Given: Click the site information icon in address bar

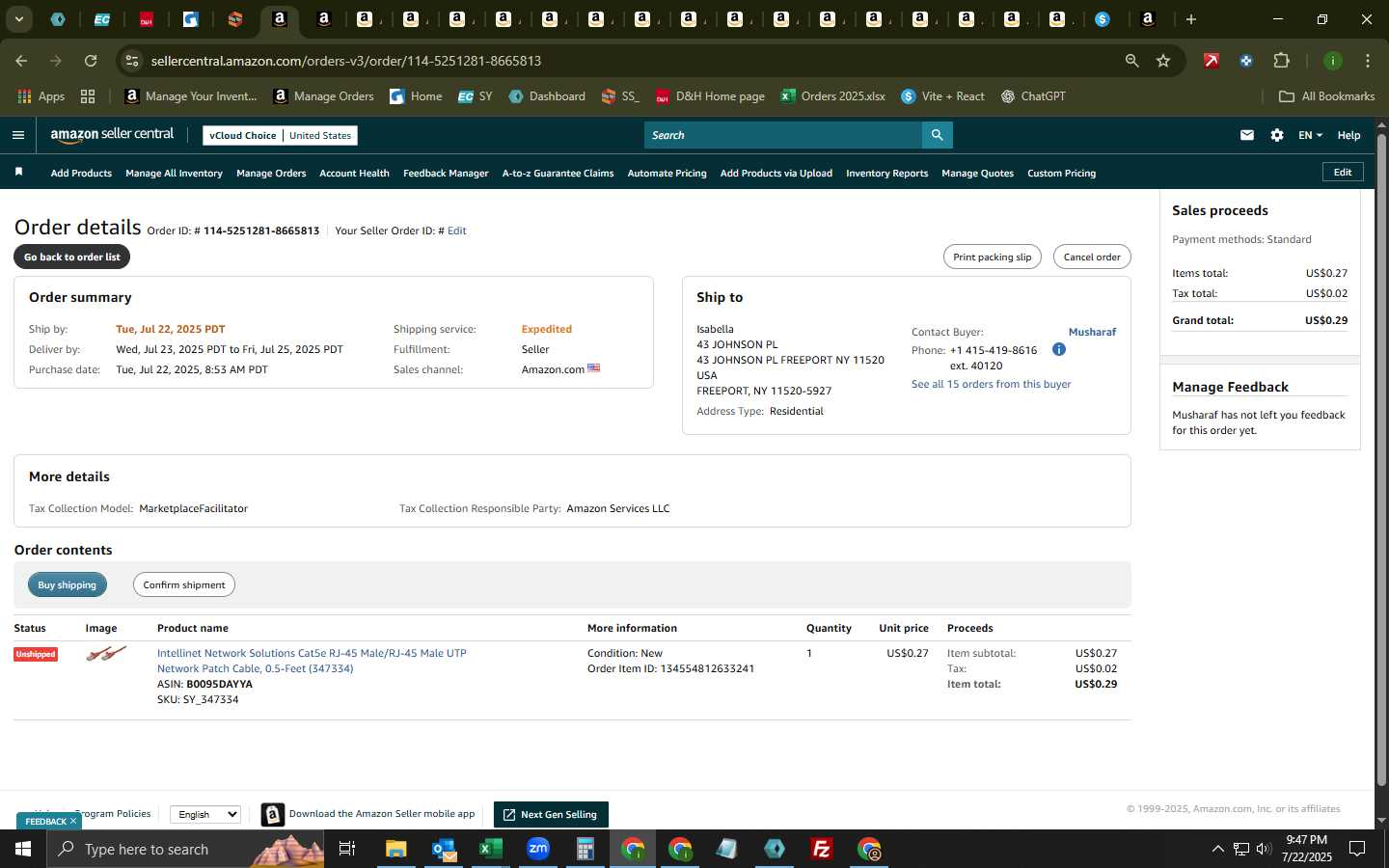Looking at the screenshot, I should [x=132, y=61].
